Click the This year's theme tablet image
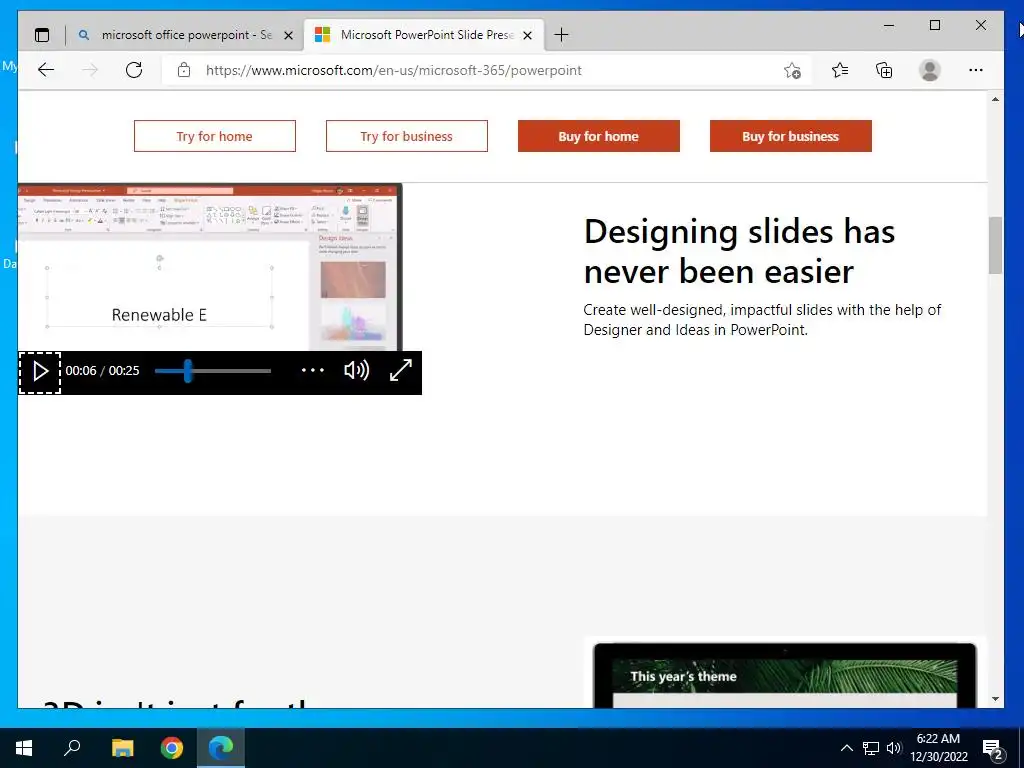Screen dimensions: 1024x768 [x=784, y=675]
